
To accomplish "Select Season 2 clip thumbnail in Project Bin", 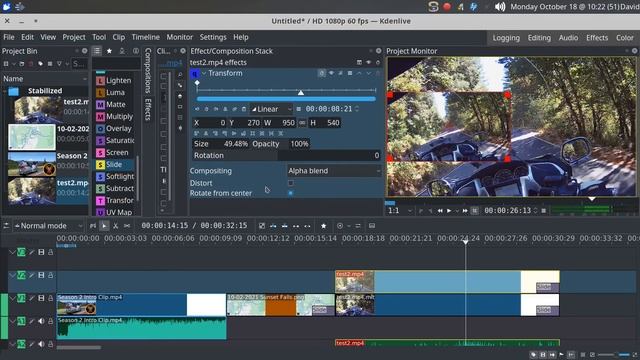I will (32, 164).
